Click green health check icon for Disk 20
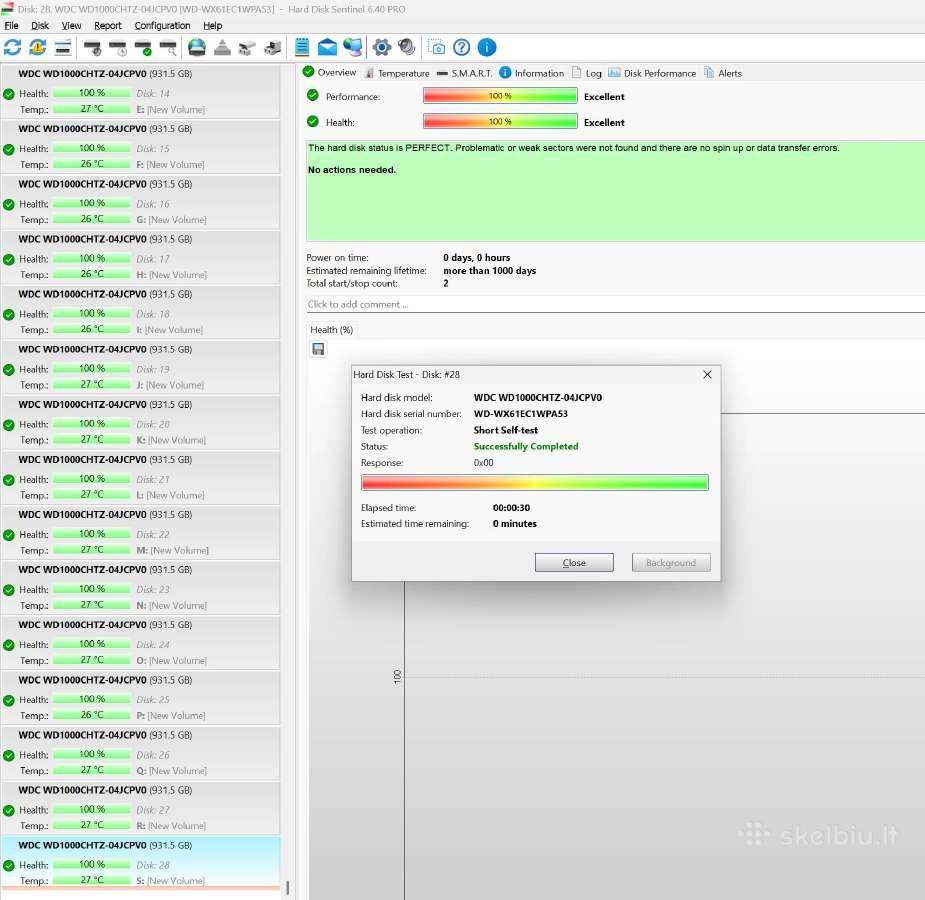 (9, 425)
